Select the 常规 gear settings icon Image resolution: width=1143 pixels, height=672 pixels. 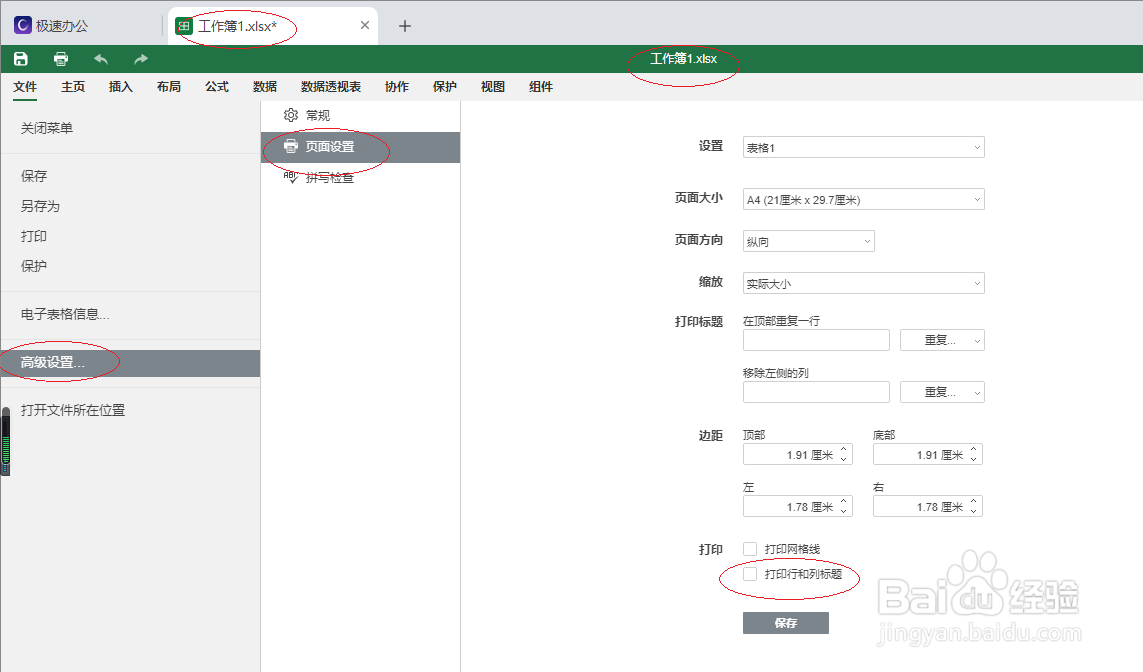coord(290,114)
